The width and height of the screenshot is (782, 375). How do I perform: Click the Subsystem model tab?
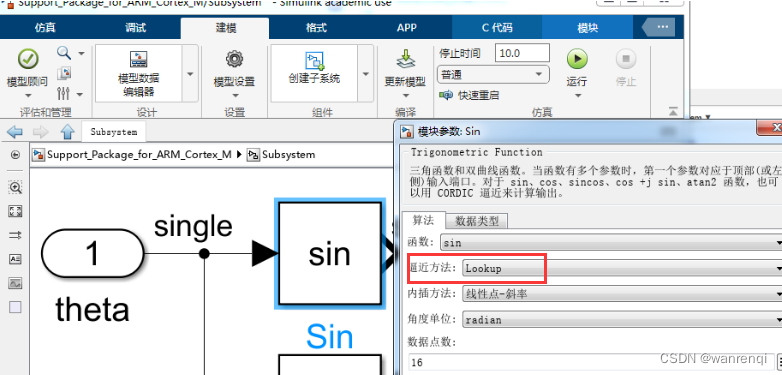(114, 132)
